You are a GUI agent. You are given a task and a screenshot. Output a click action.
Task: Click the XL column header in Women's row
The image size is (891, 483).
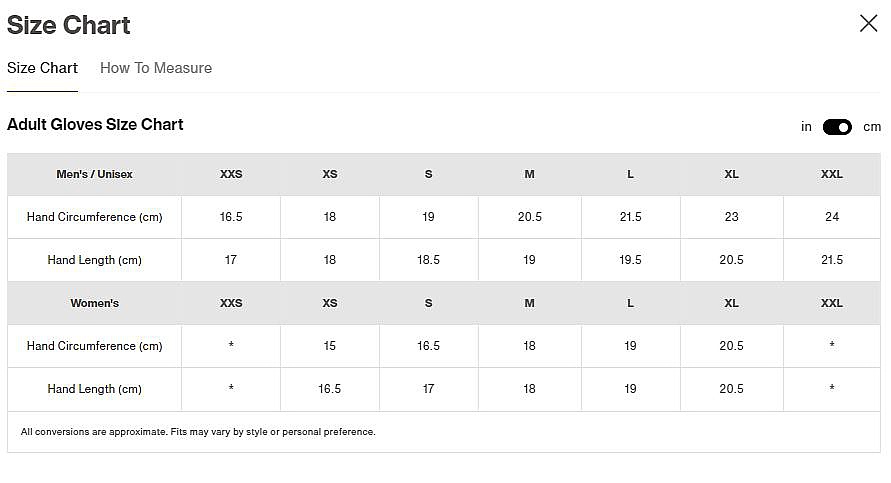coord(731,303)
